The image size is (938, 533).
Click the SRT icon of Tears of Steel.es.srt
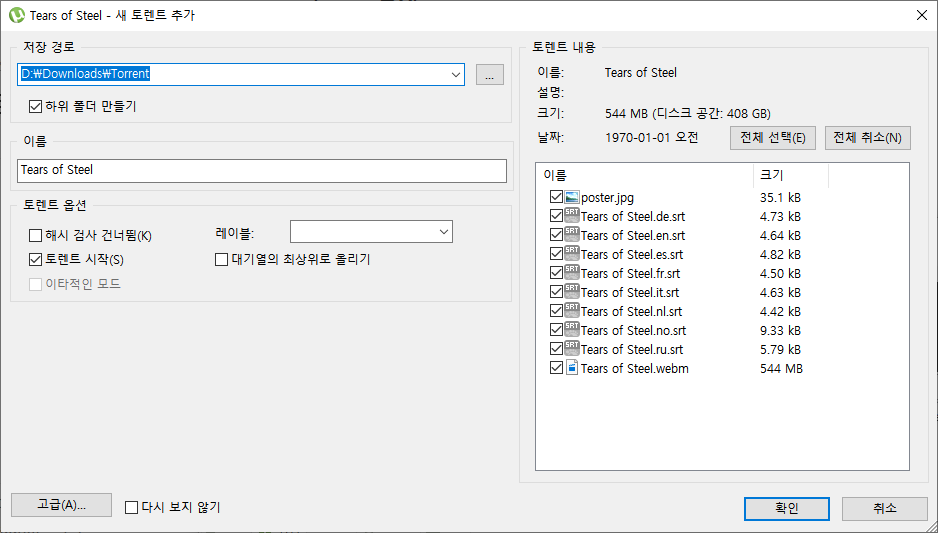pyautogui.click(x=572, y=254)
